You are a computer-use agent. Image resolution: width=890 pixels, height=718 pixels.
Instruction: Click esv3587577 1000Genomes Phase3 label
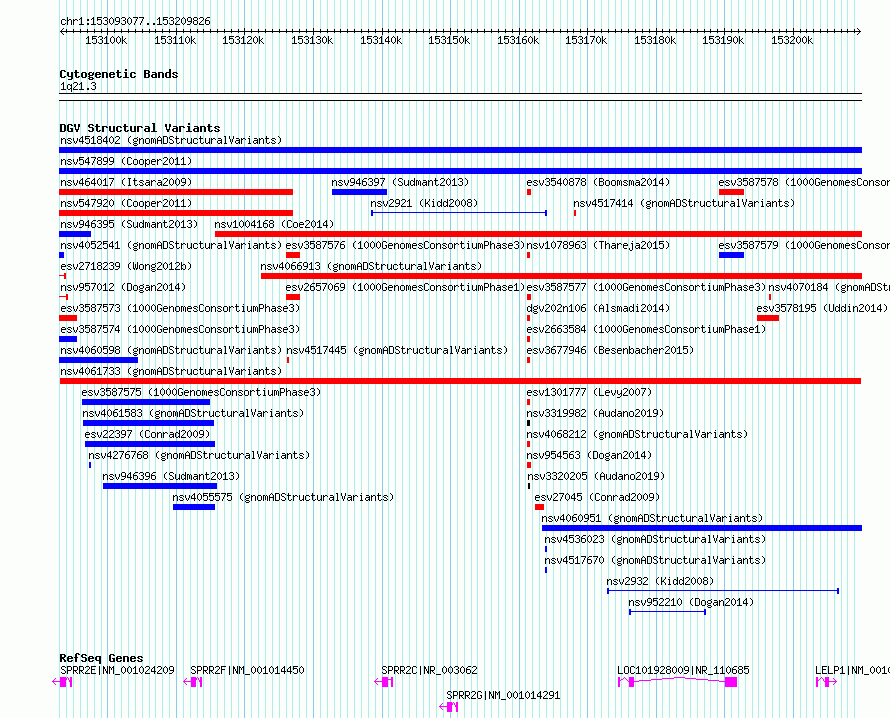click(646, 287)
